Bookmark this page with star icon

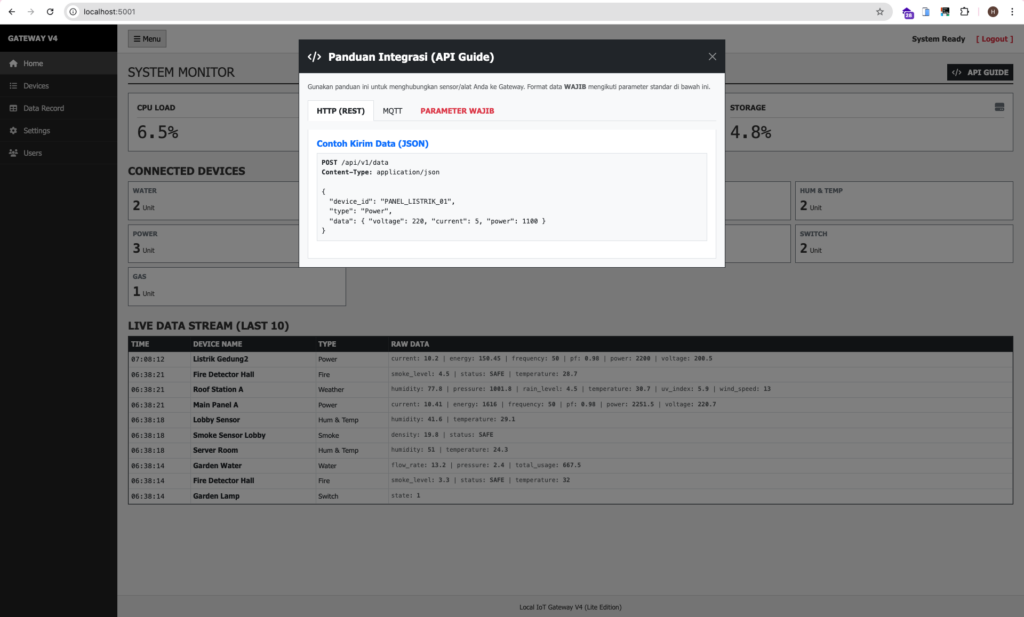pos(880,11)
